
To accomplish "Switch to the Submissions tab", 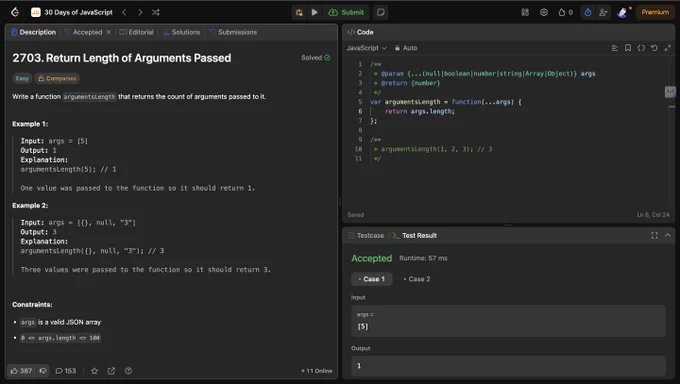I will pos(233,32).
